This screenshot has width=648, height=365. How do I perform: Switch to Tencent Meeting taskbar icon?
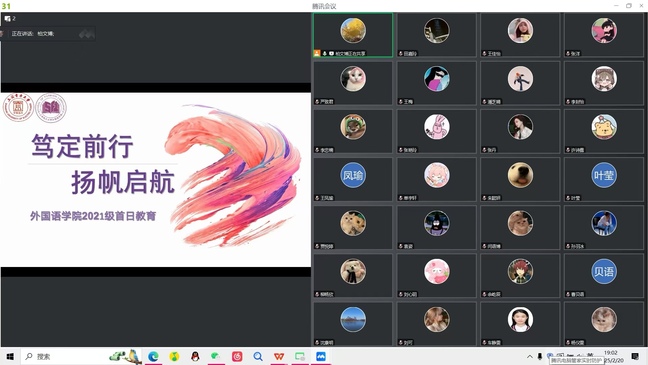coord(321,356)
